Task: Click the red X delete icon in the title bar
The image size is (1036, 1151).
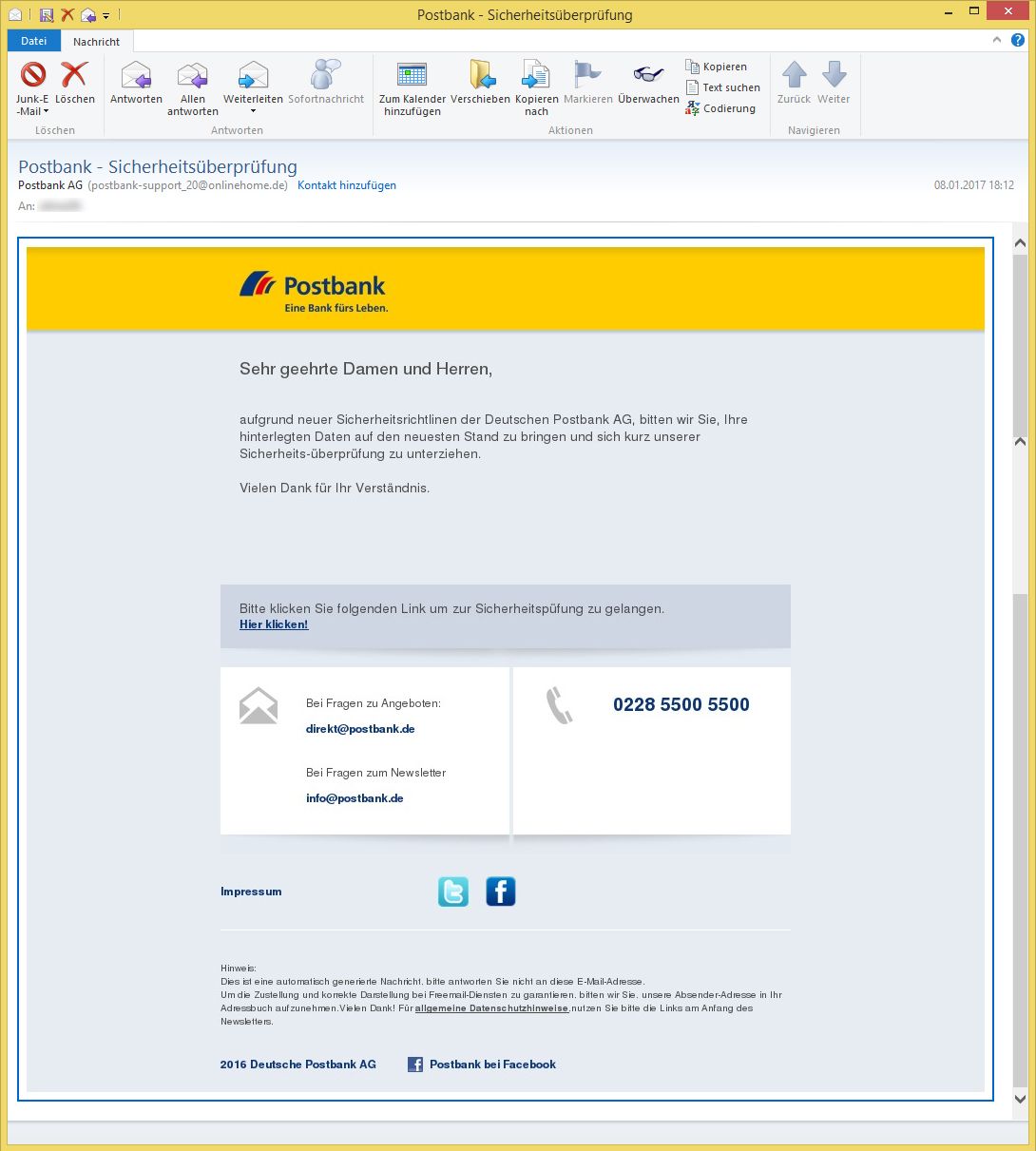Action: [67, 14]
